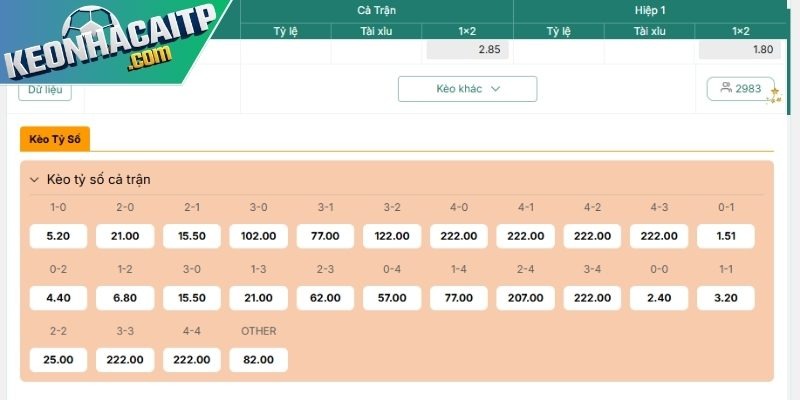Click the people icon in 2983 button
The height and width of the screenshot is (400, 800).
pos(726,87)
